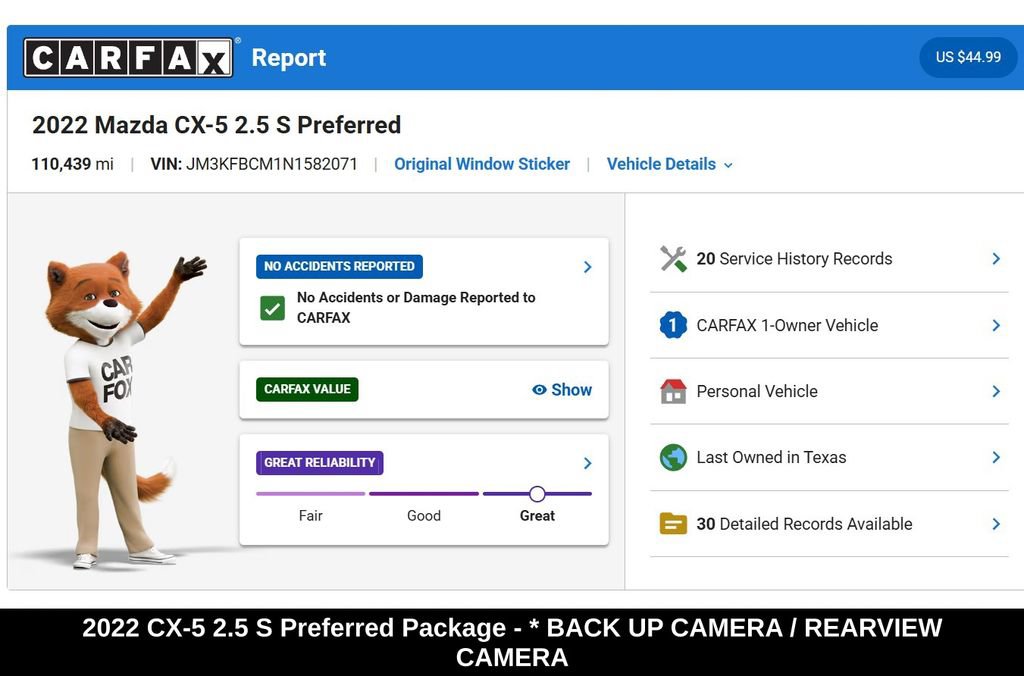Image resolution: width=1024 pixels, height=676 pixels.
Task: Click Last Owned in Texas text
Action: pyautogui.click(x=771, y=457)
